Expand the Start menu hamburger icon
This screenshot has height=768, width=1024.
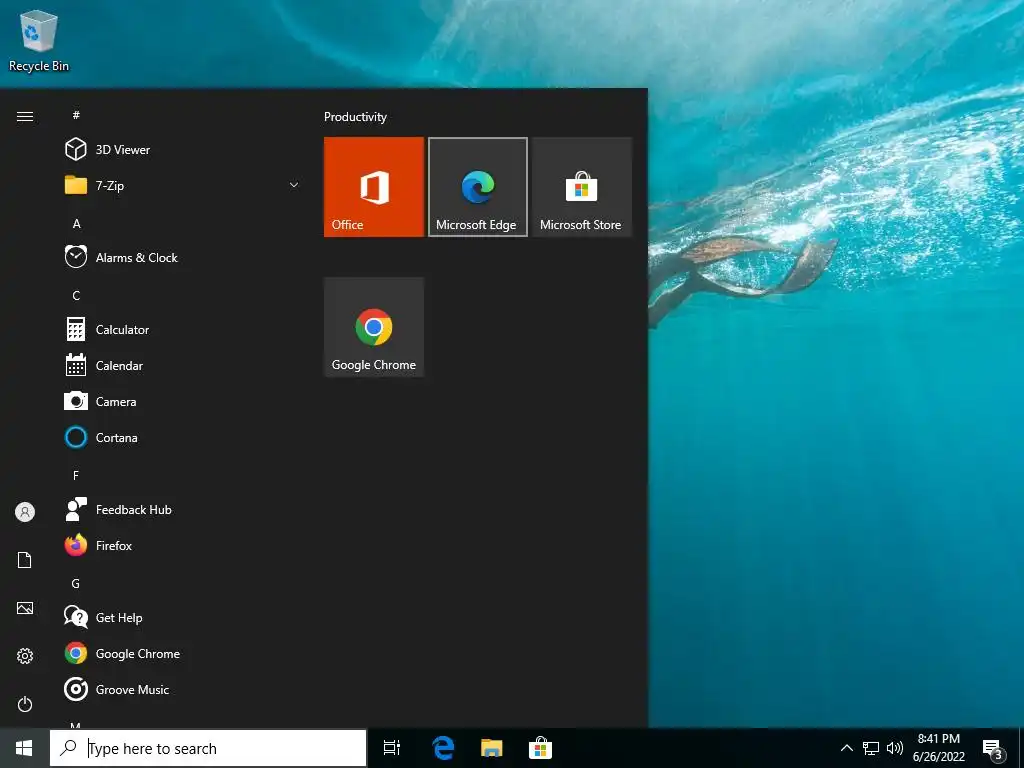(25, 116)
